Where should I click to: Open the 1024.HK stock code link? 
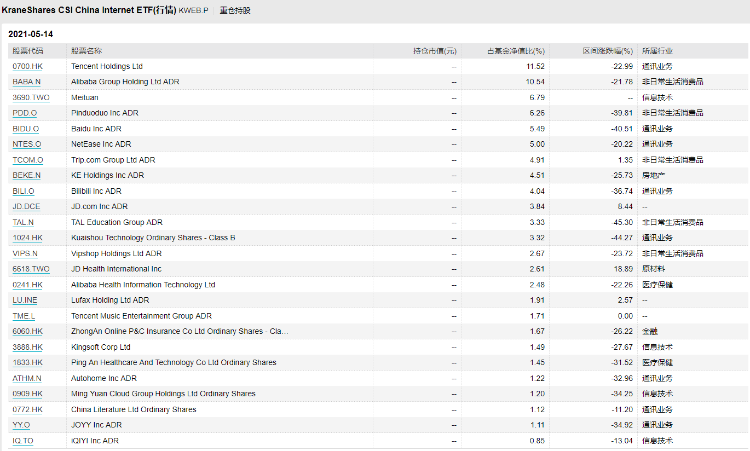click(x=27, y=238)
